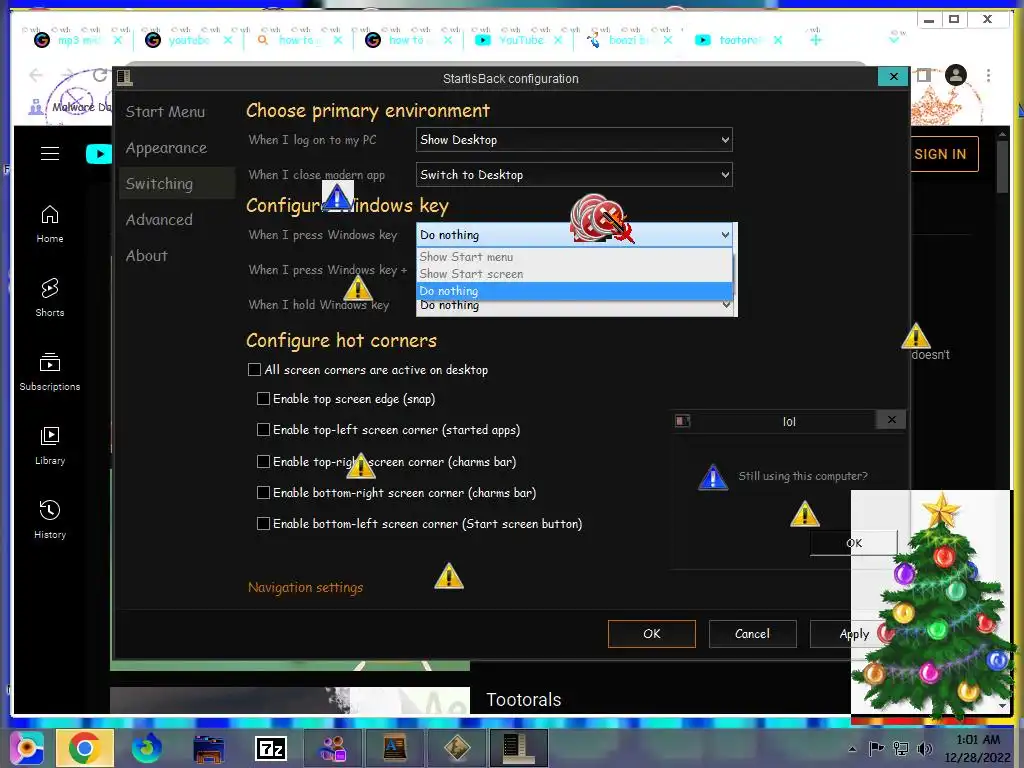Open 7-Zip from the taskbar
This screenshot has height=768, width=1024.
click(270, 748)
